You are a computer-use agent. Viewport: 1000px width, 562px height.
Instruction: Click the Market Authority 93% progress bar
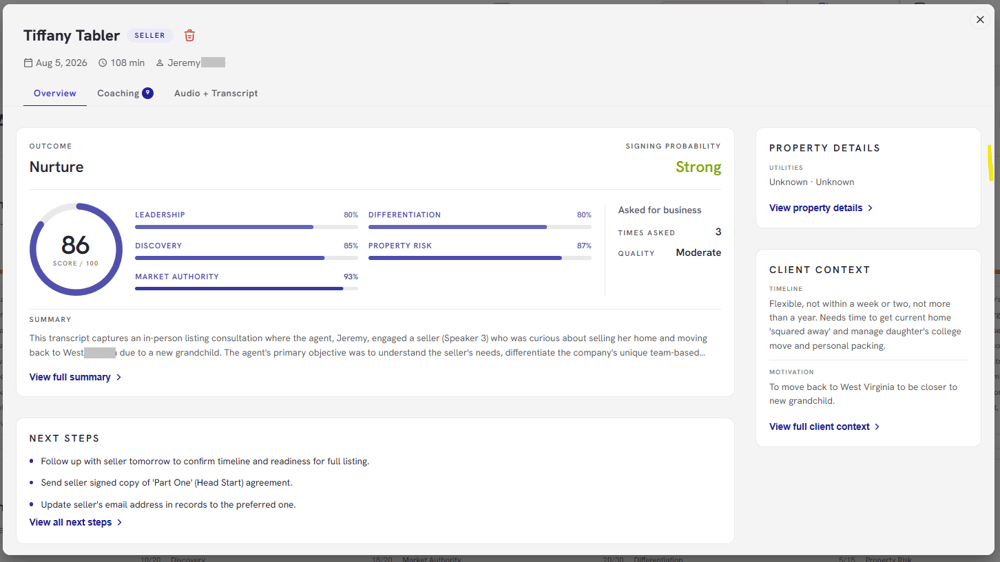(x=246, y=289)
